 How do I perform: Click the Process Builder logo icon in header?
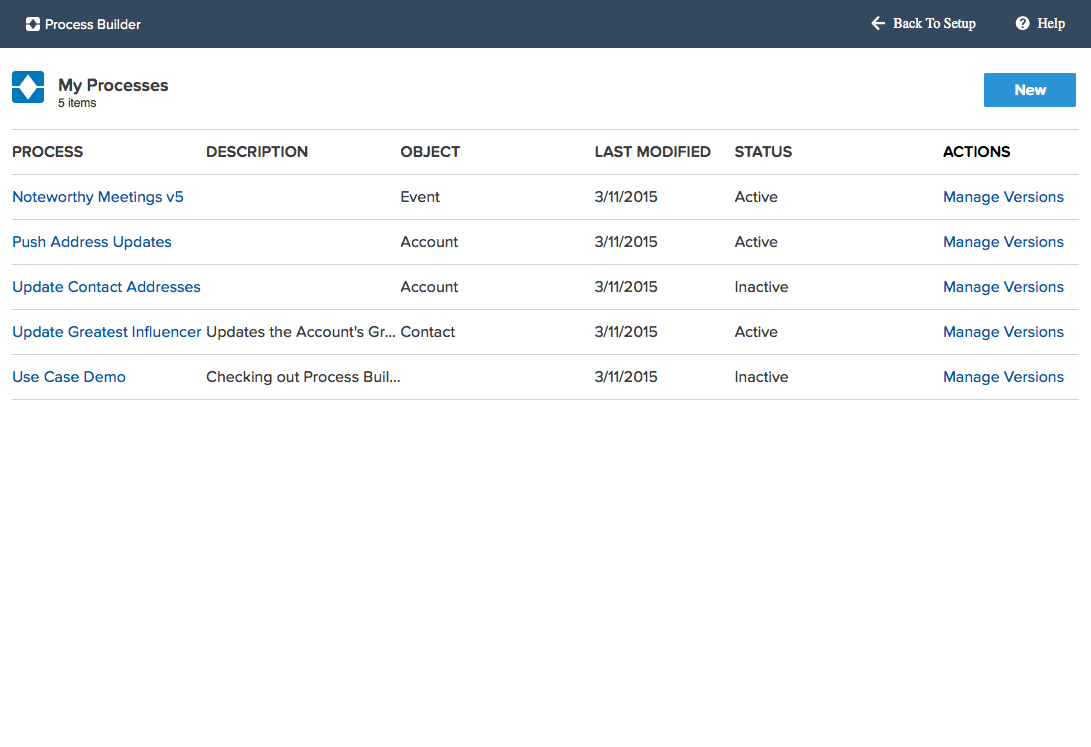tap(33, 24)
